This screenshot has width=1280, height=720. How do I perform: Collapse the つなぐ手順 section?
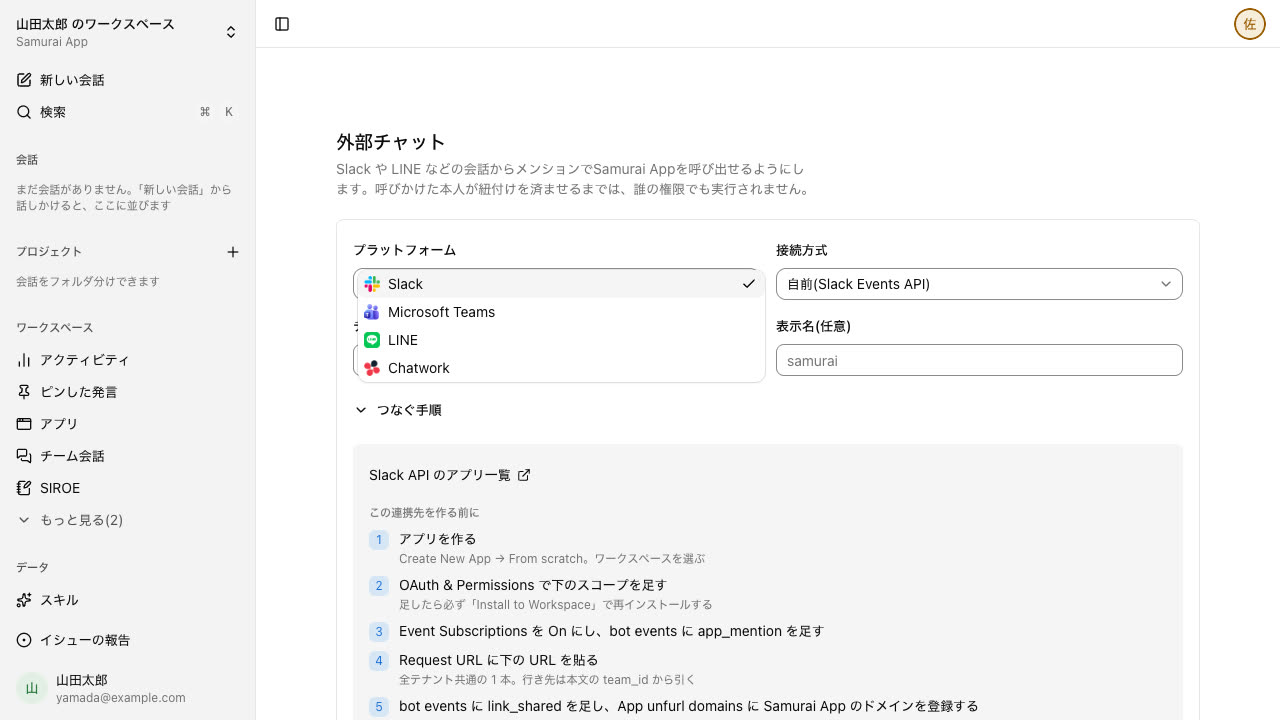pyautogui.click(x=397, y=410)
